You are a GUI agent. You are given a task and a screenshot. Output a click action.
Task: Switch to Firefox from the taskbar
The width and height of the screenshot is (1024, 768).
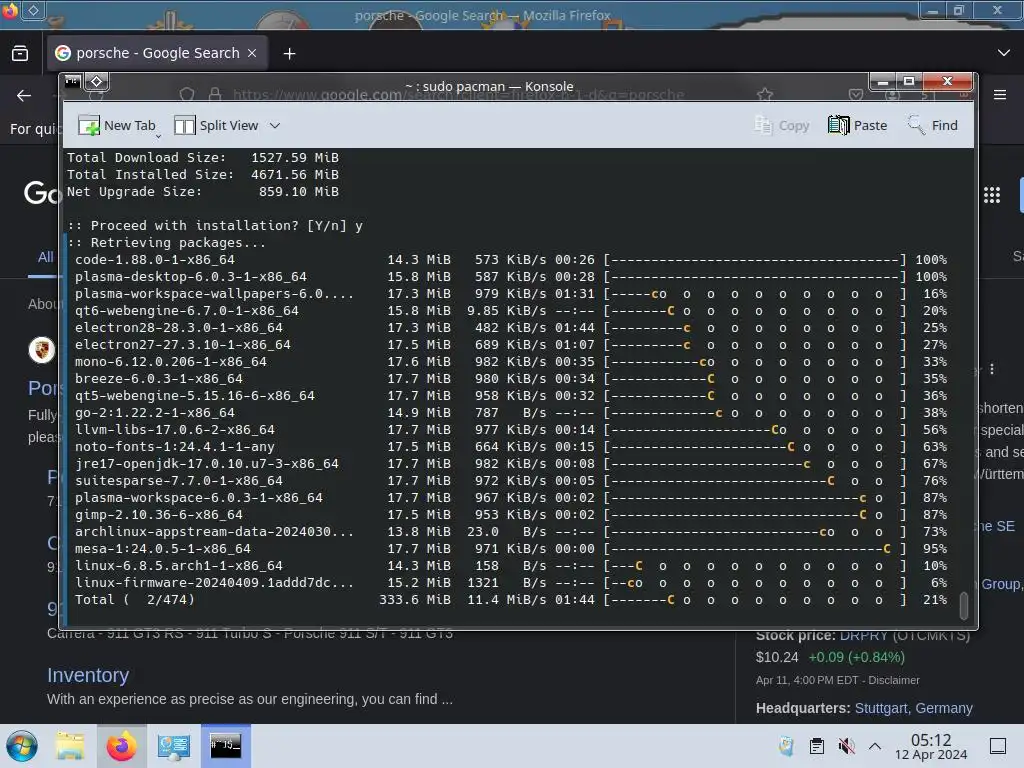click(x=121, y=746)
